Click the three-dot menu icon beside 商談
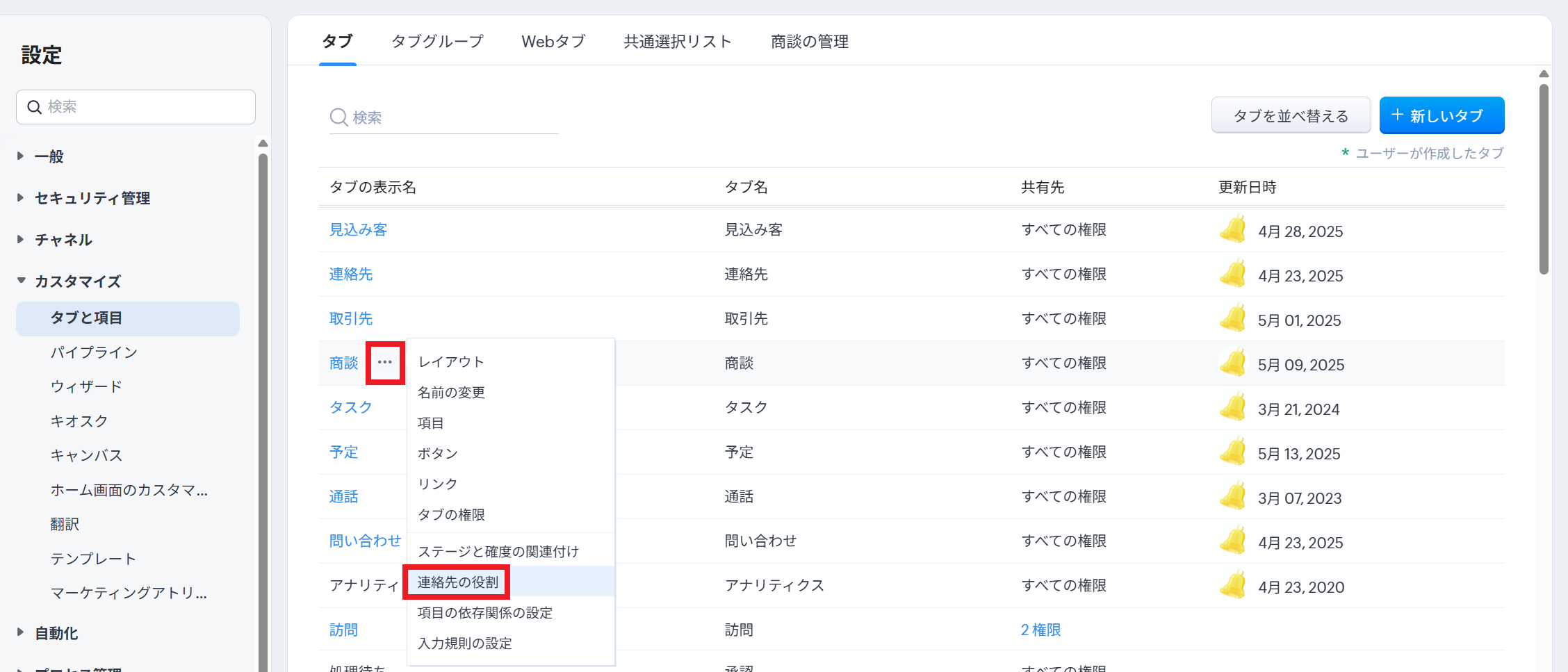The image size is (1568, 672). point(385,362)
